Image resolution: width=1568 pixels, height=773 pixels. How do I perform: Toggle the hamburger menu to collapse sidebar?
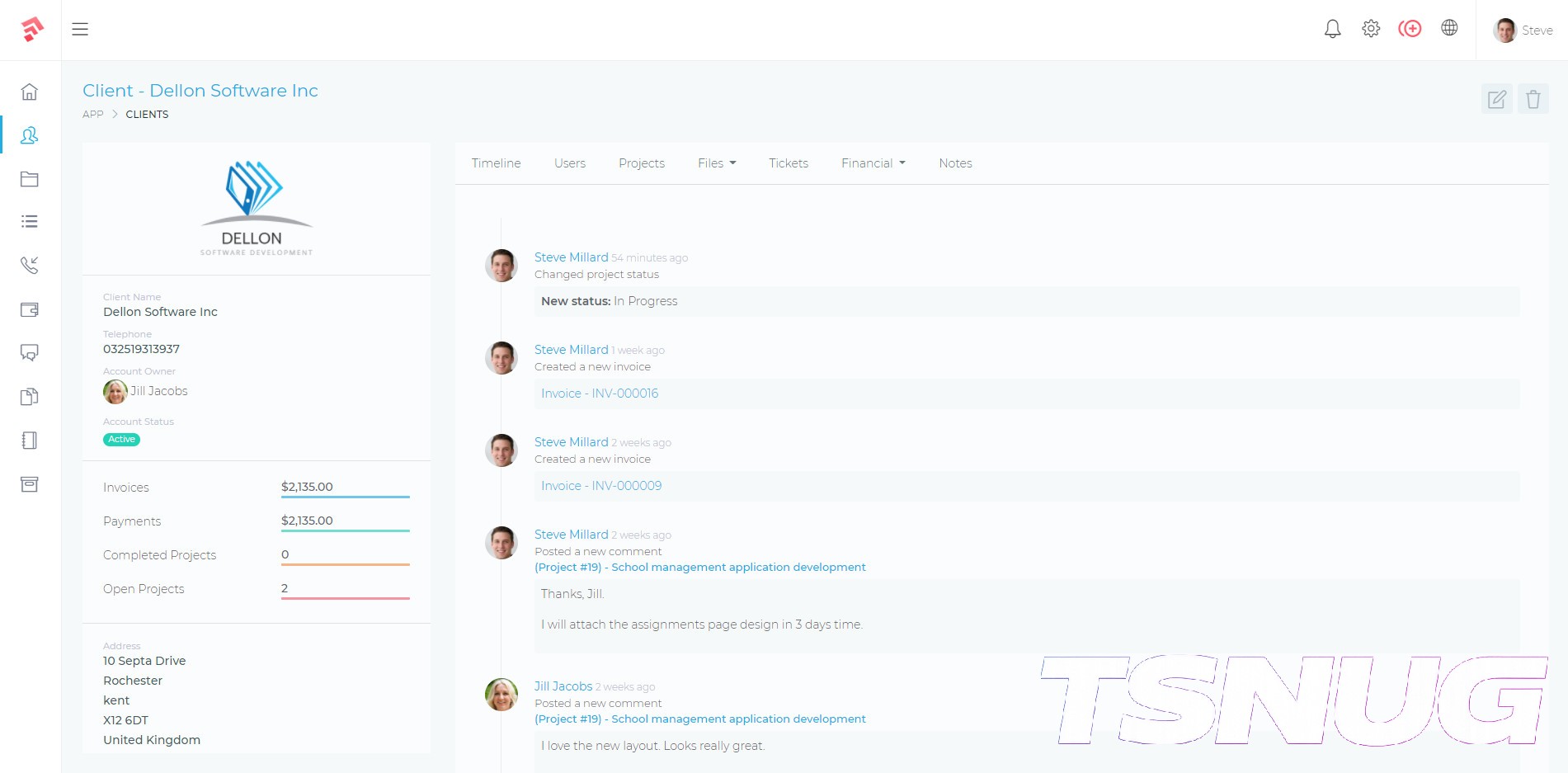[x=80, y=30]
